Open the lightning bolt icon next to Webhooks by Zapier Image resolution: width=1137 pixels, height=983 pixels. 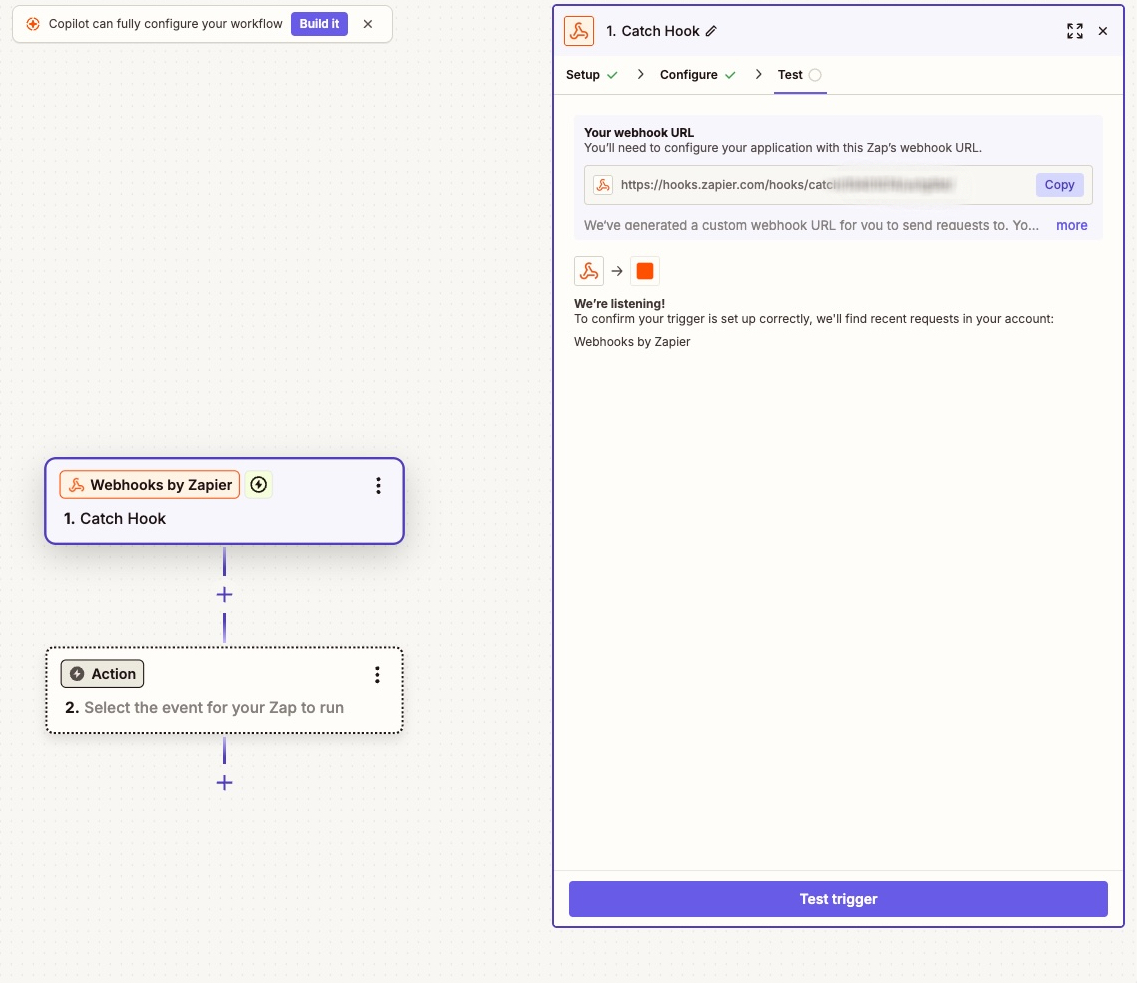point(258,484)
